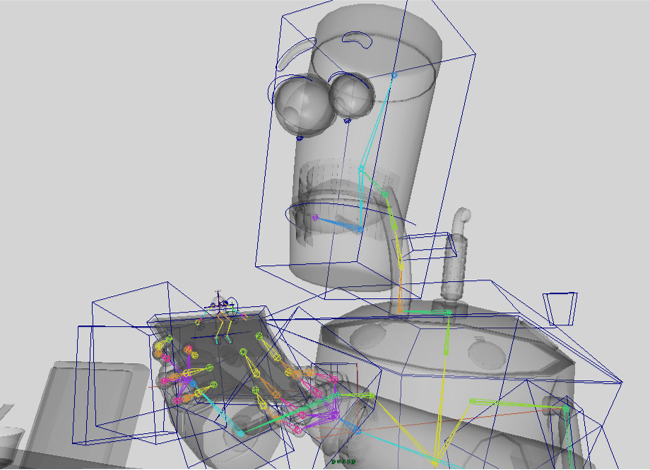This screenshot has height=470, width=650.
Task: Click the yellow spine joint at bottom
Action: (435, 462)
